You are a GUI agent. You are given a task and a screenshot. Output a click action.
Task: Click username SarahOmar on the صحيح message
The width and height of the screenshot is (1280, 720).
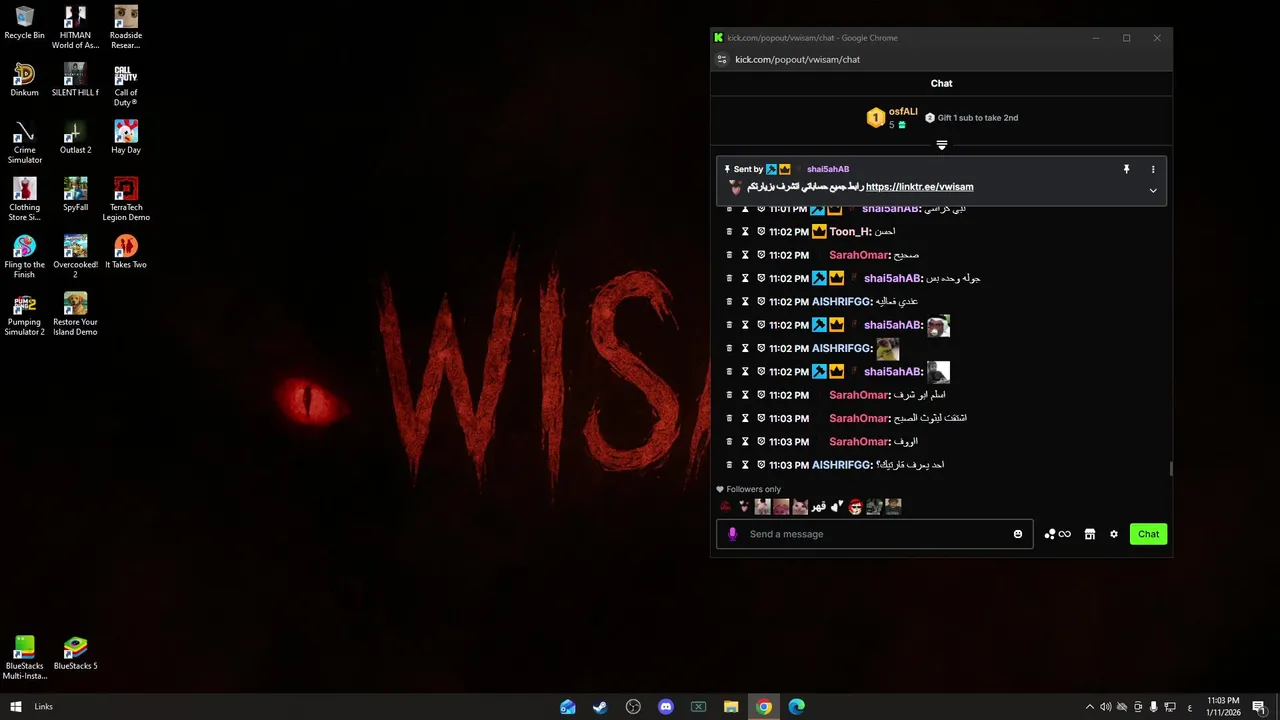[x=858, y=255]
